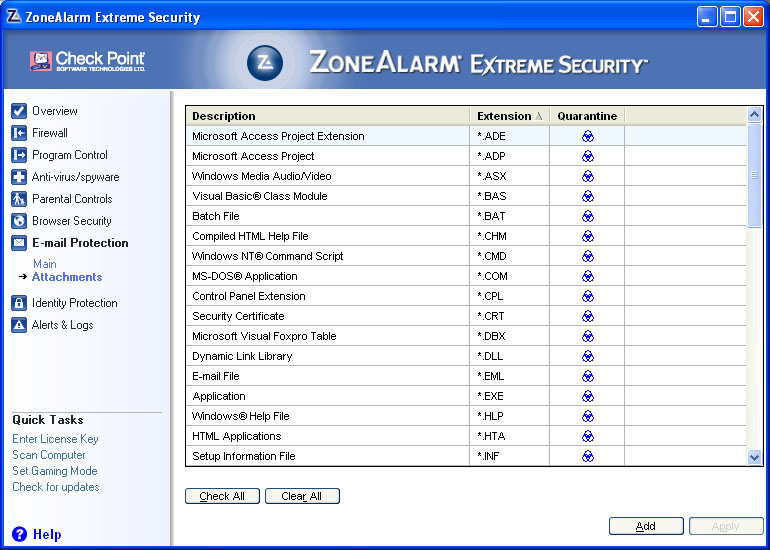Image resolution: width=770 pixels, height=550 pixels.
Task: Toggle quarantine for *.CHM extension
Action: coord(587,236)
